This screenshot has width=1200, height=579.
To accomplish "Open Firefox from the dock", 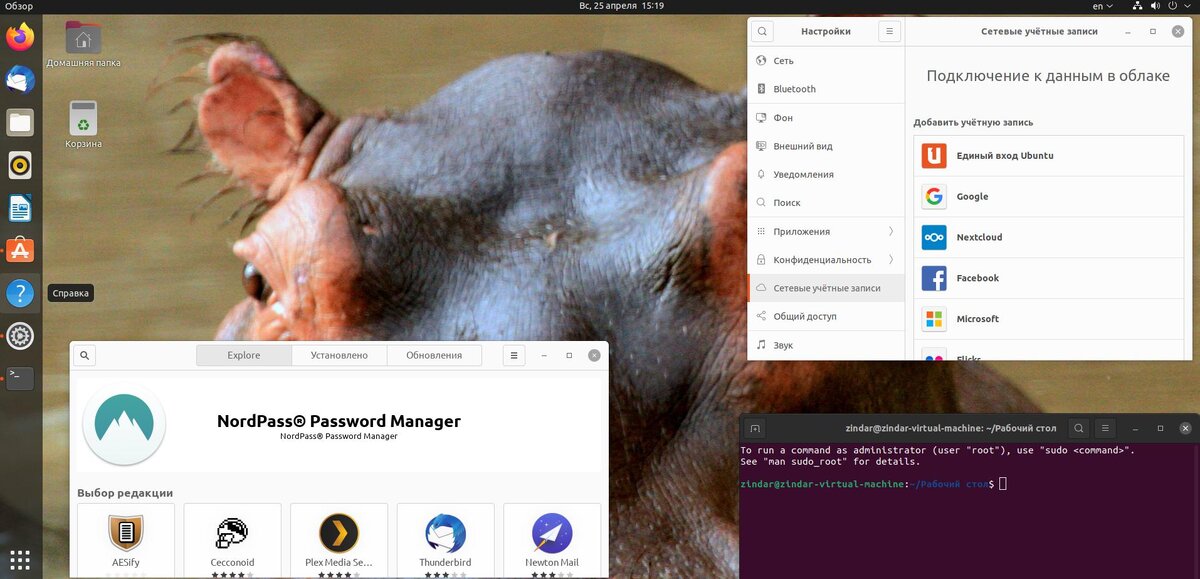I will click(20, 38).
